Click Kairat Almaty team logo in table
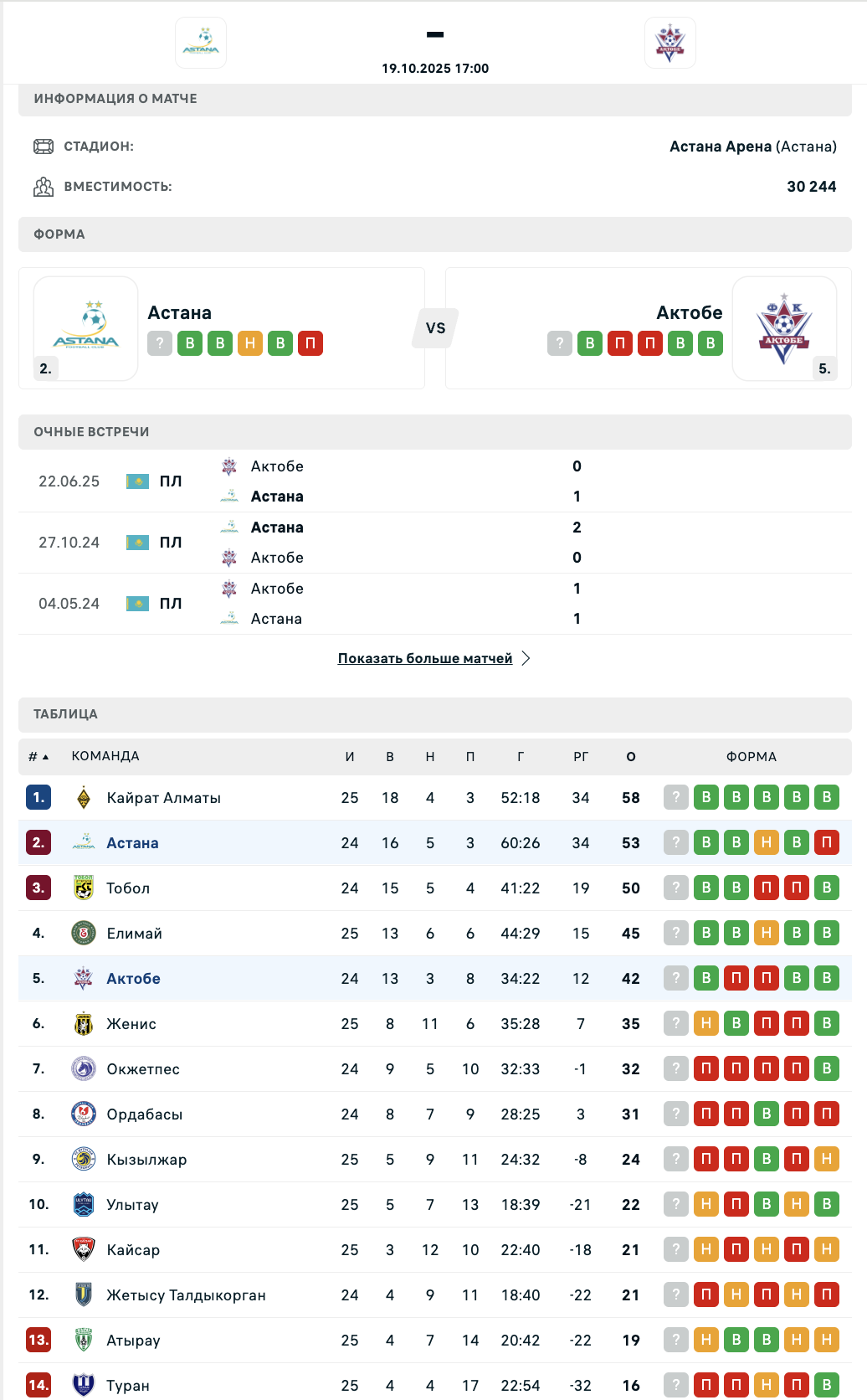 coord(84,798)
